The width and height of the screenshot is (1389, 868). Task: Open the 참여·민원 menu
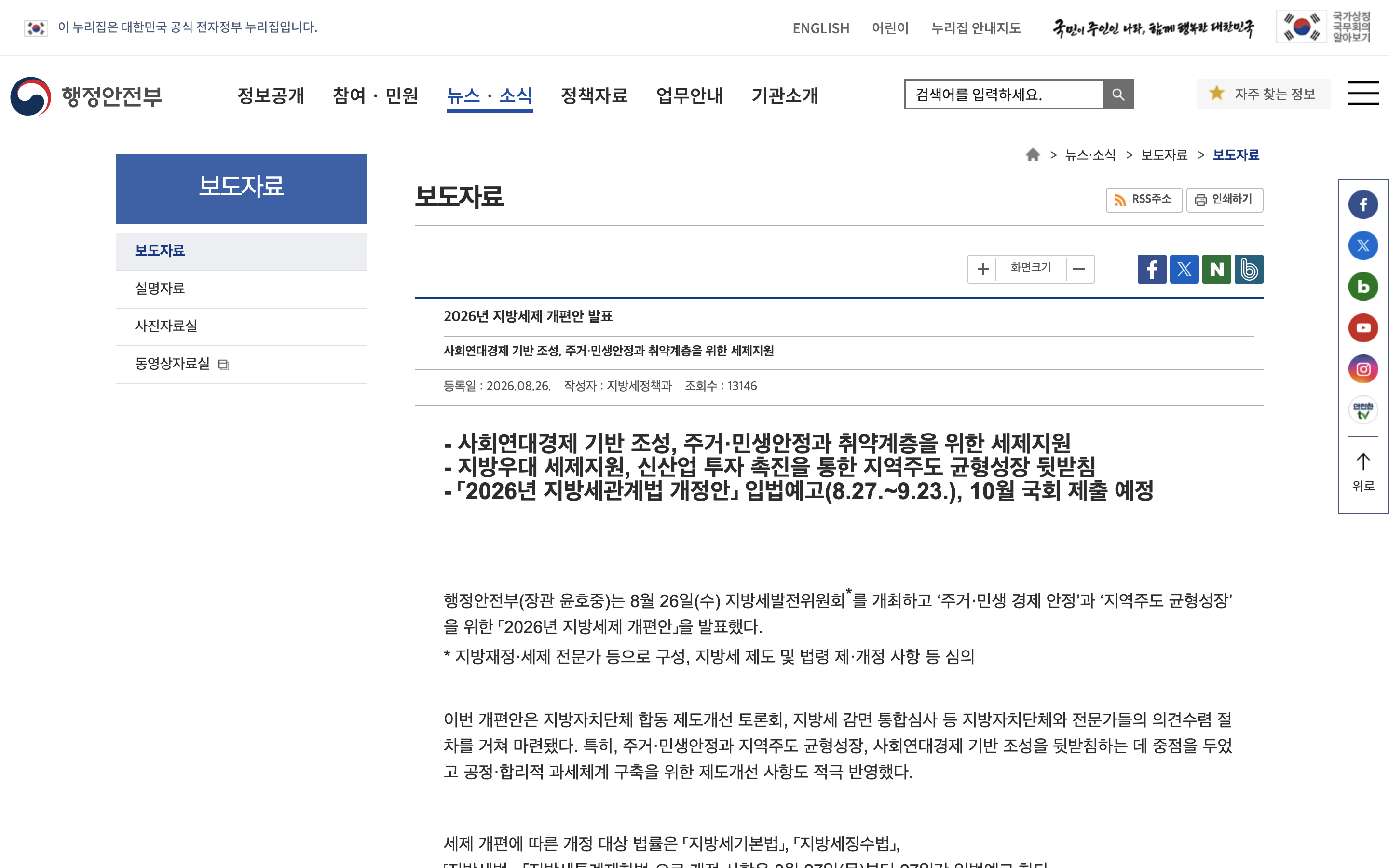pyautogui.click(x=375, y=95)
